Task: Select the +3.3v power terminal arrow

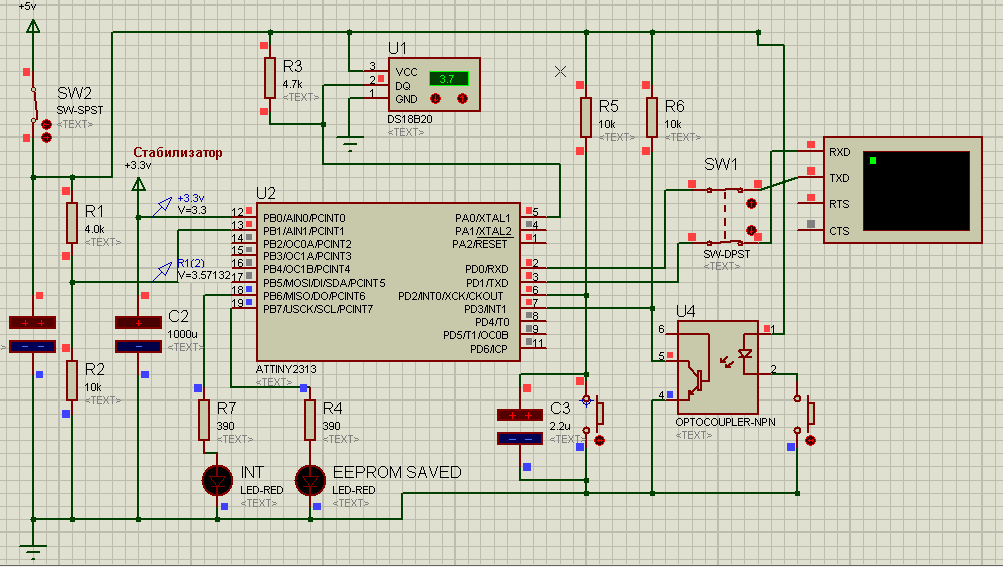Action: (x=138, y=184)
